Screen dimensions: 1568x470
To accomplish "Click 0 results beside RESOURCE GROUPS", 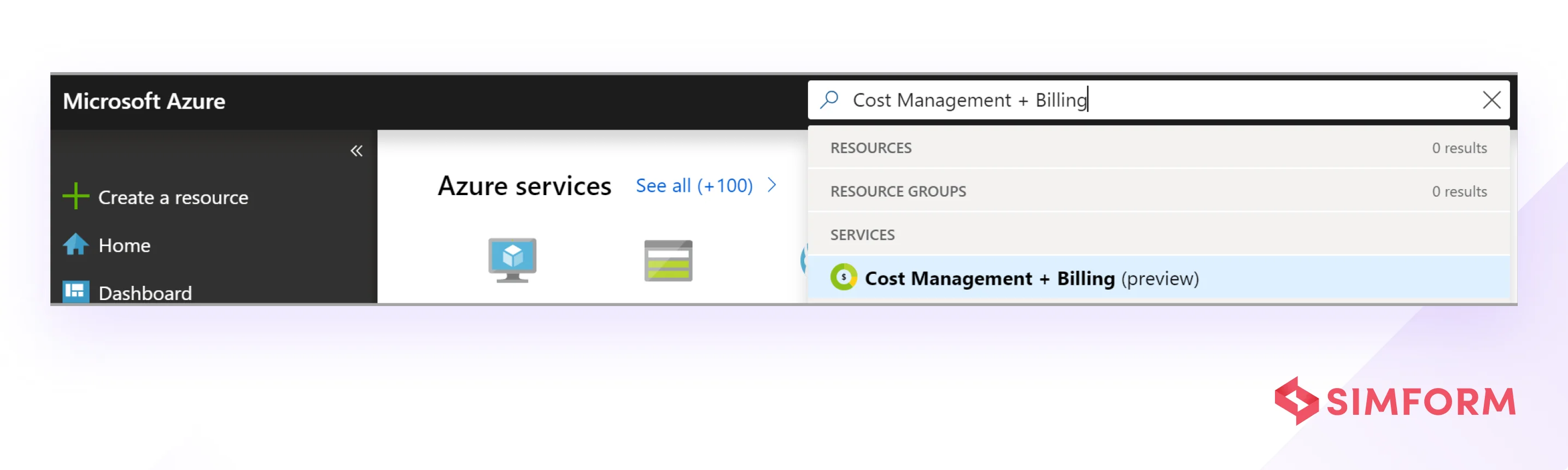I will point(1459,191).
